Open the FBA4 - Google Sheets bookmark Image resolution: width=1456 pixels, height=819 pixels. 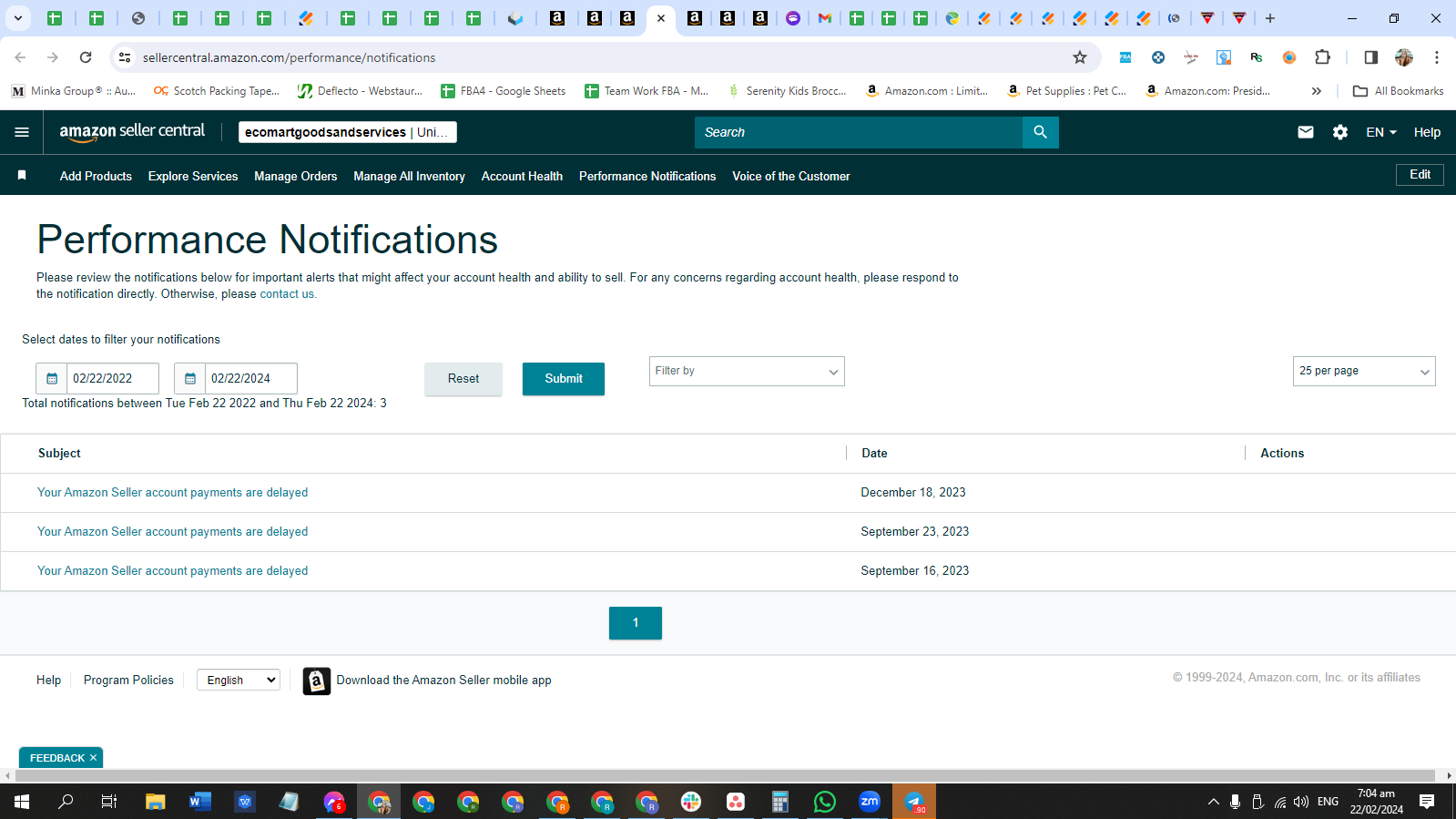click(x=503, y=91)
